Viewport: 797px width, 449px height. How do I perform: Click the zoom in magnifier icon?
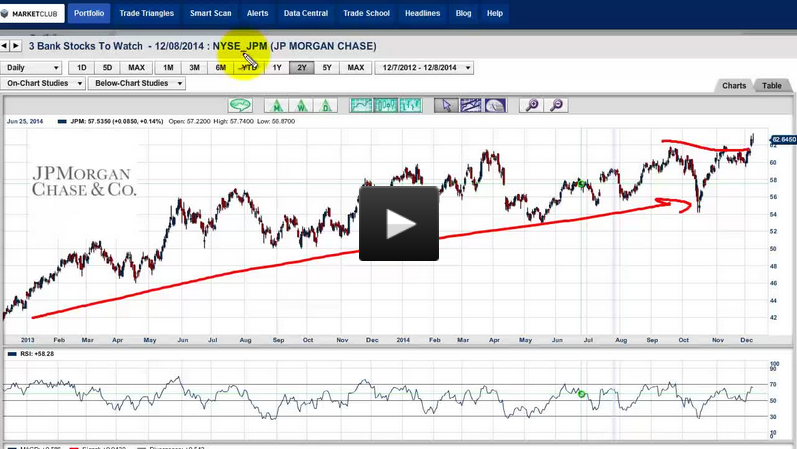tap(532, 105)
